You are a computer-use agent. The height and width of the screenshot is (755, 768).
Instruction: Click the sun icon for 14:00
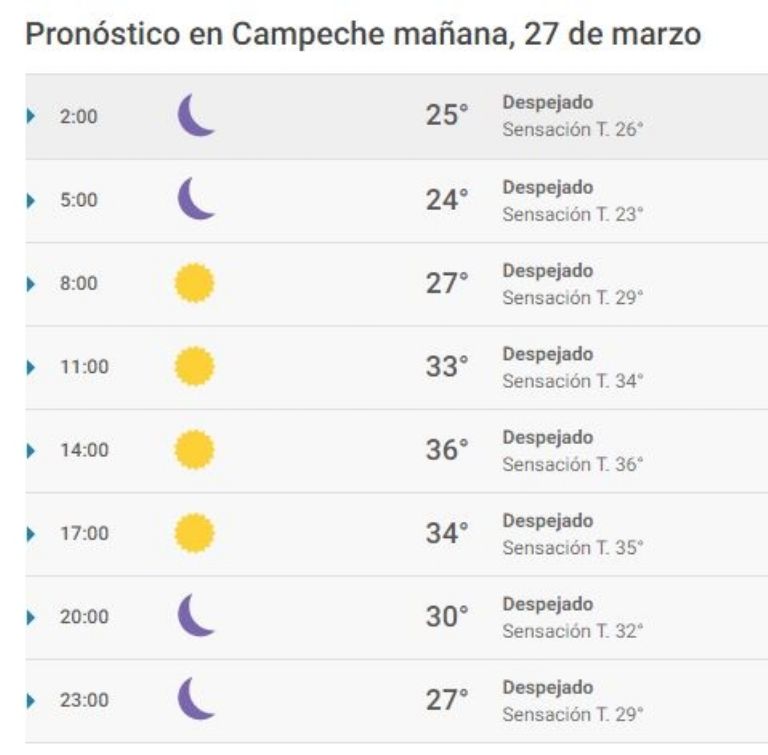tap(195, 450)
